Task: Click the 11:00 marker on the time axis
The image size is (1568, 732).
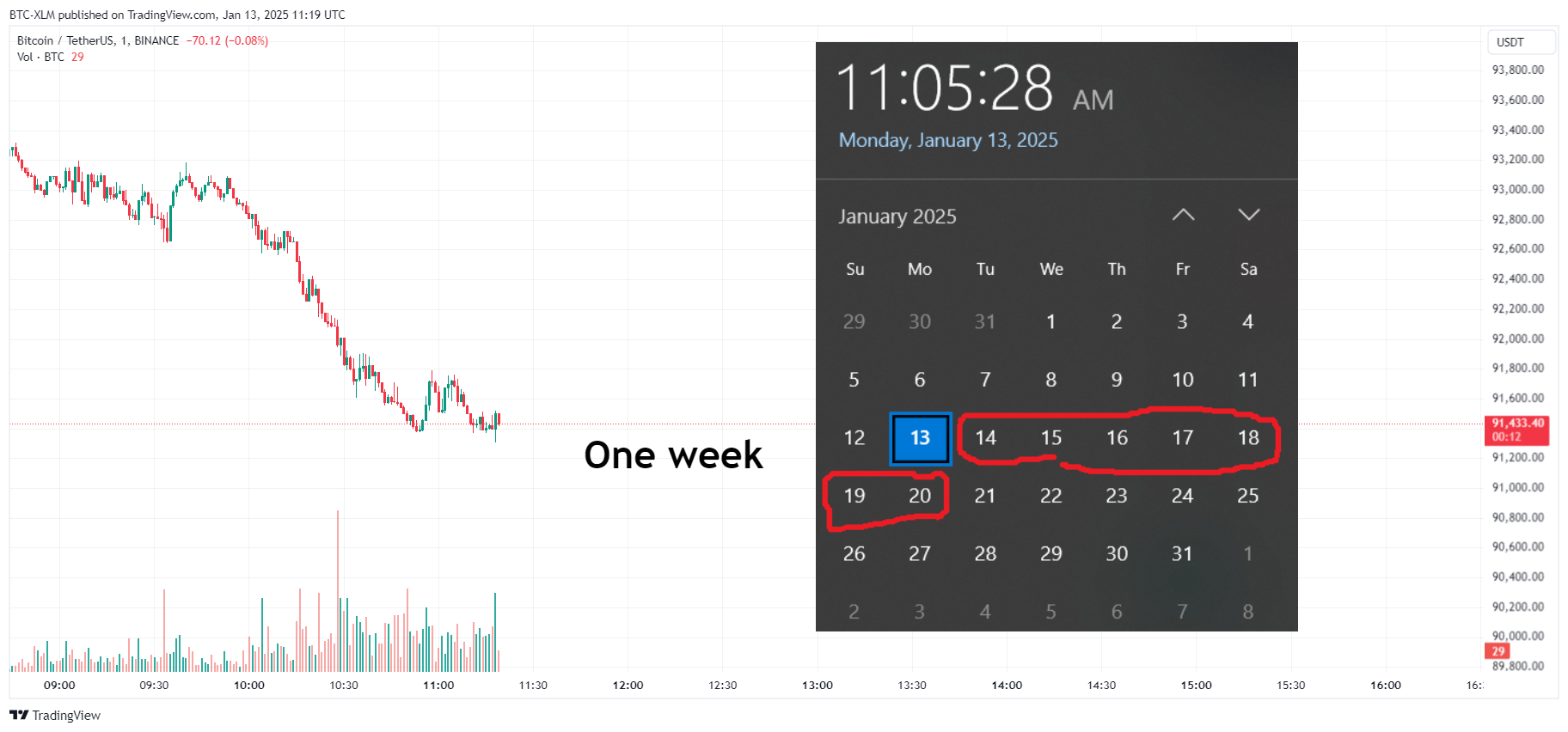Action: click(438, 685)
